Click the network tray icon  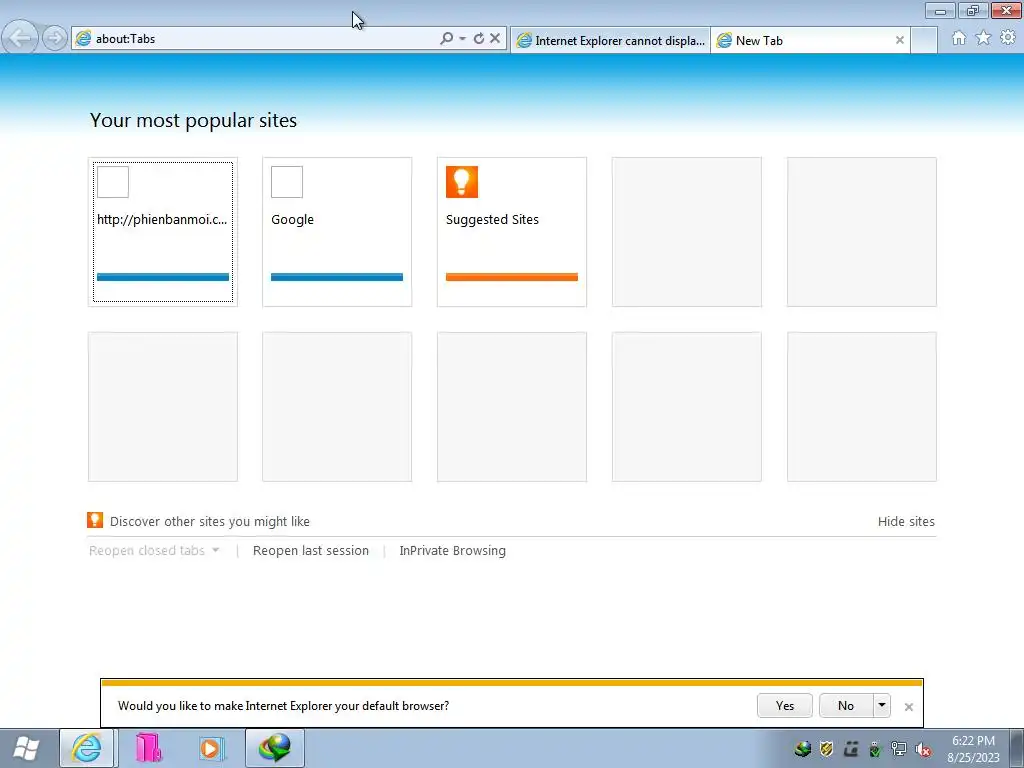click(899, 748)
